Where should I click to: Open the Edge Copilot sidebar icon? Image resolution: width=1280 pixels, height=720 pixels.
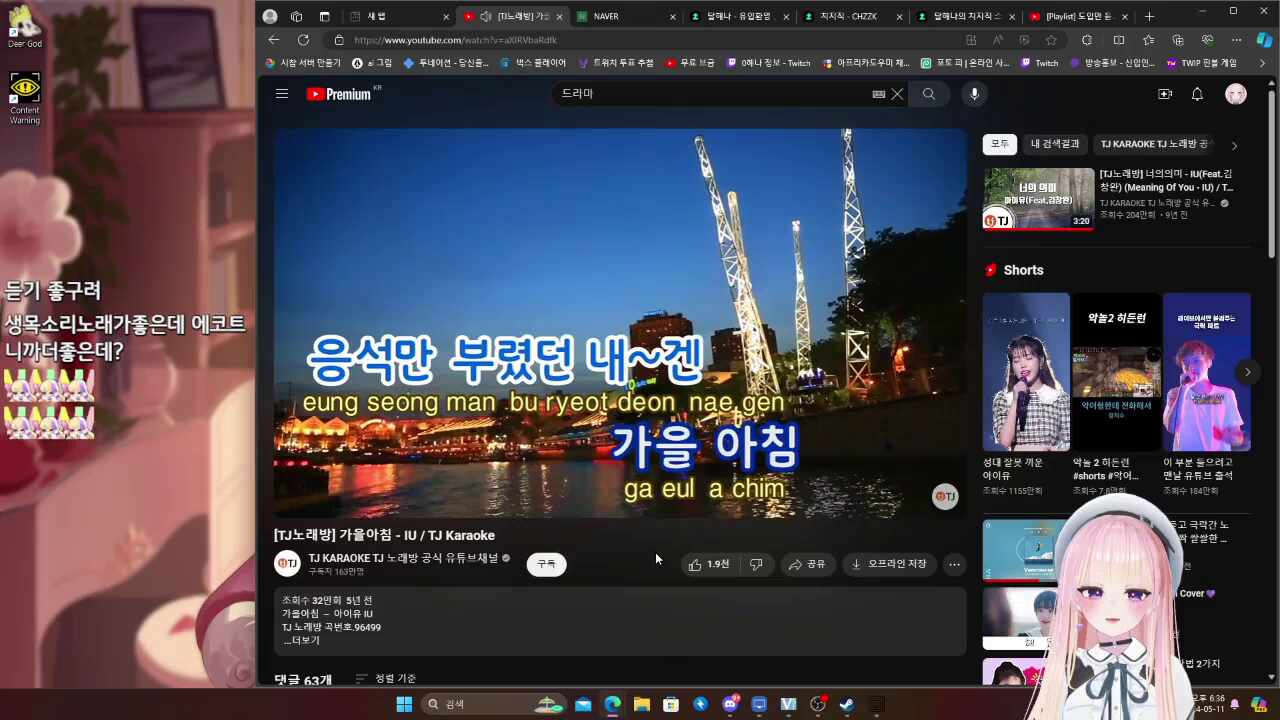click(x=1264, y=40)
